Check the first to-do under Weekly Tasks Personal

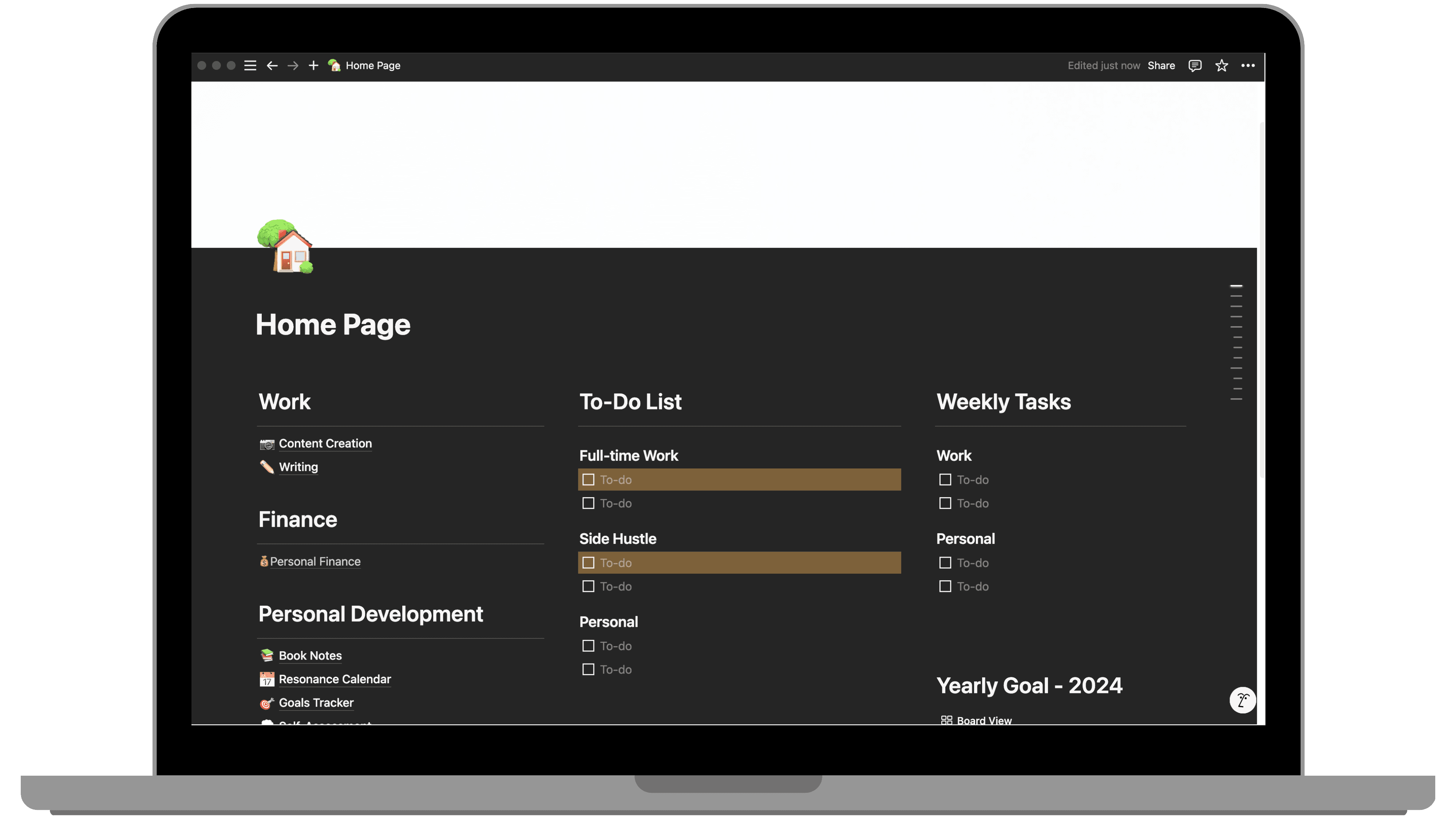pos(945,563)
